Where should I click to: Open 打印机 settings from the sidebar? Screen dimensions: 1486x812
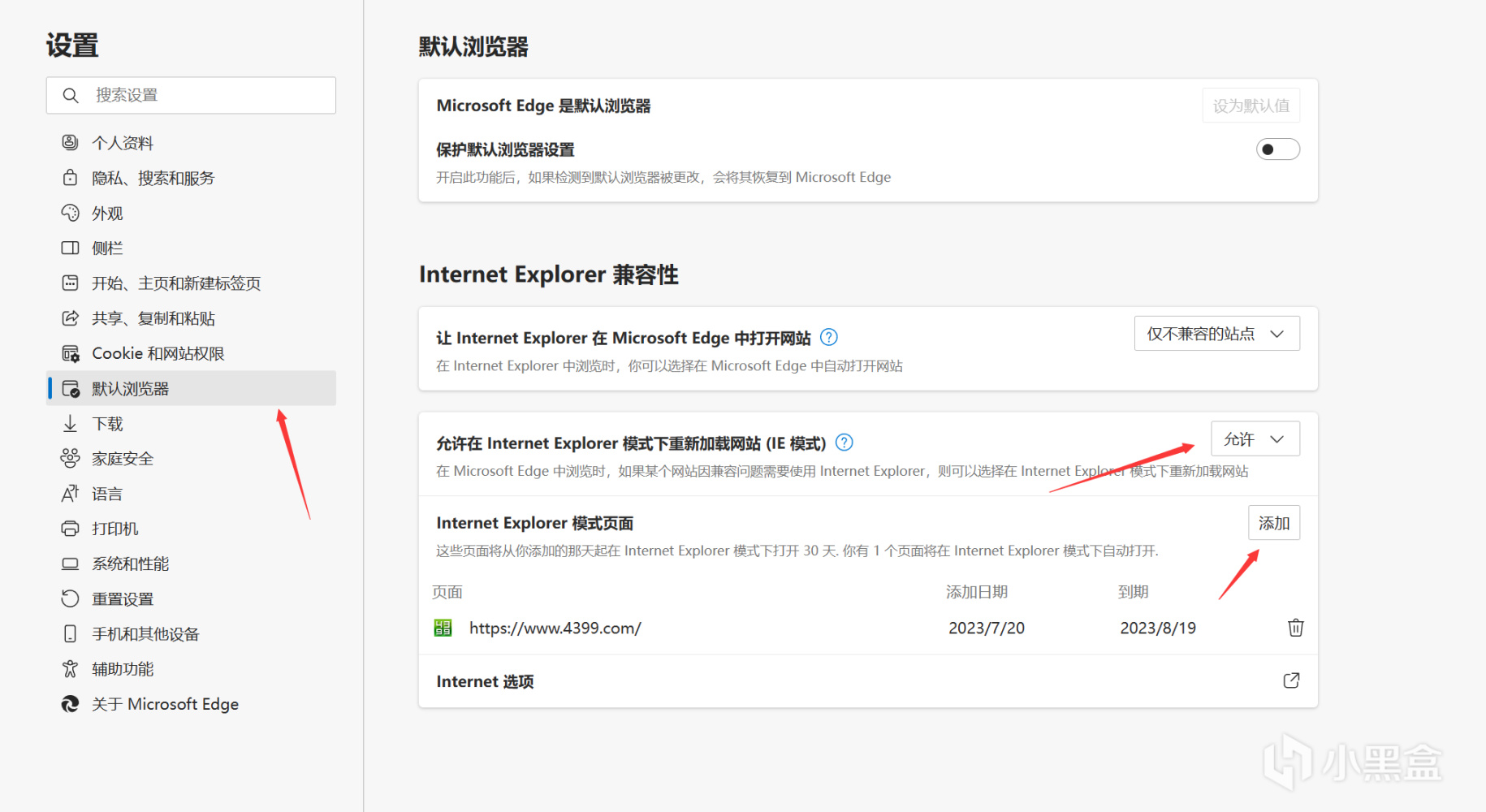click(x=192, y=529)
